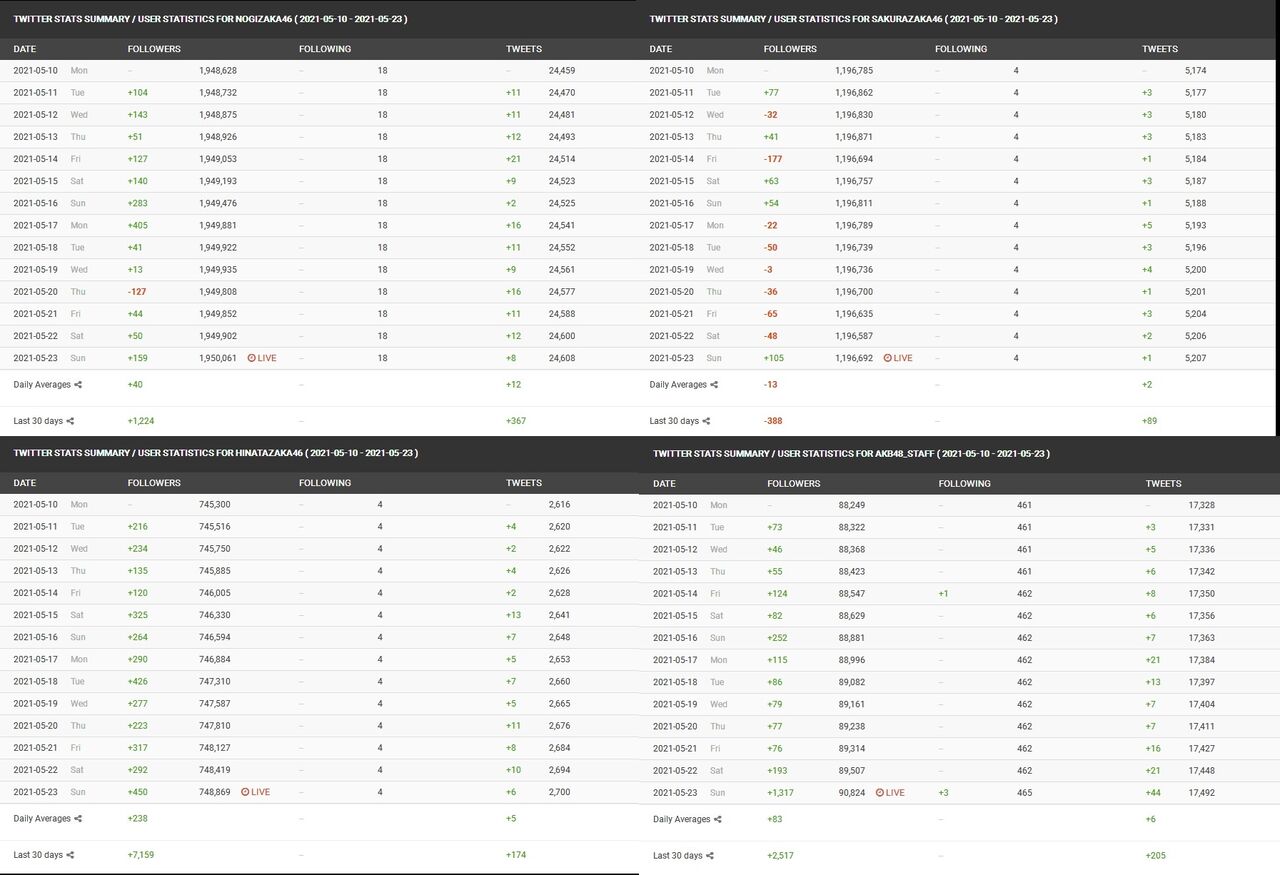Click the +205 Last 30 days tweets total
The image size is (1280, 875).
click(1156, 856)
